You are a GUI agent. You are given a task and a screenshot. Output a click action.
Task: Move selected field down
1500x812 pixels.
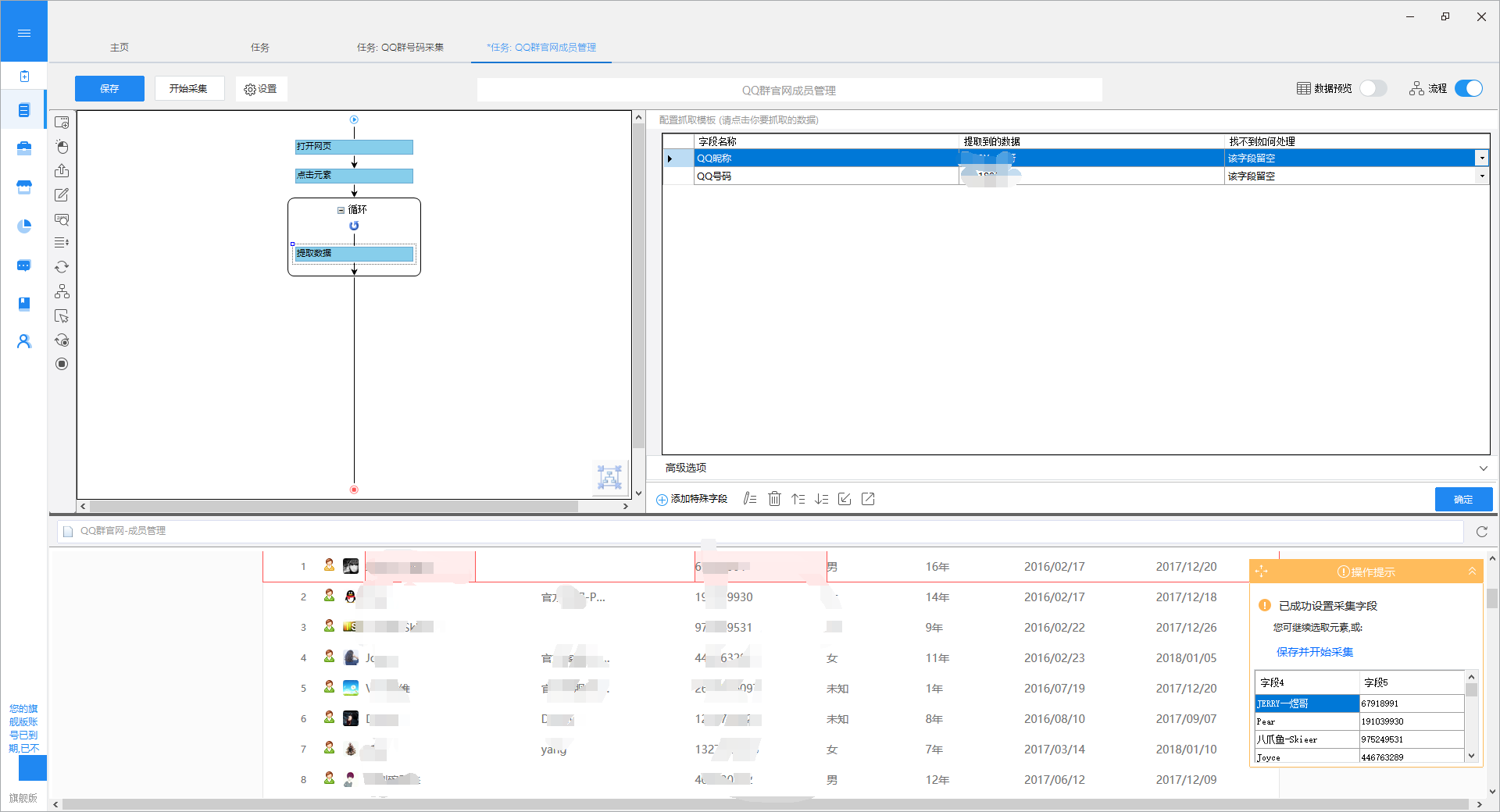pos(821,499)
